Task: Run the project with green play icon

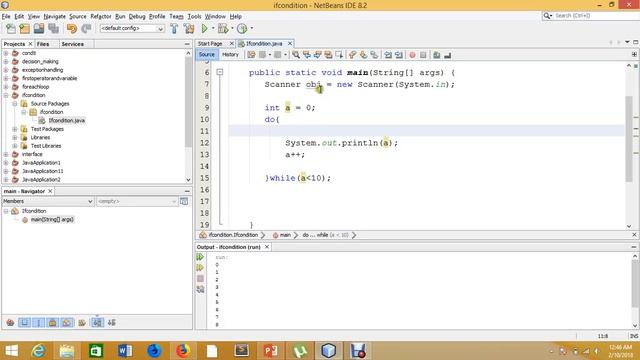Action: [204, 29]
